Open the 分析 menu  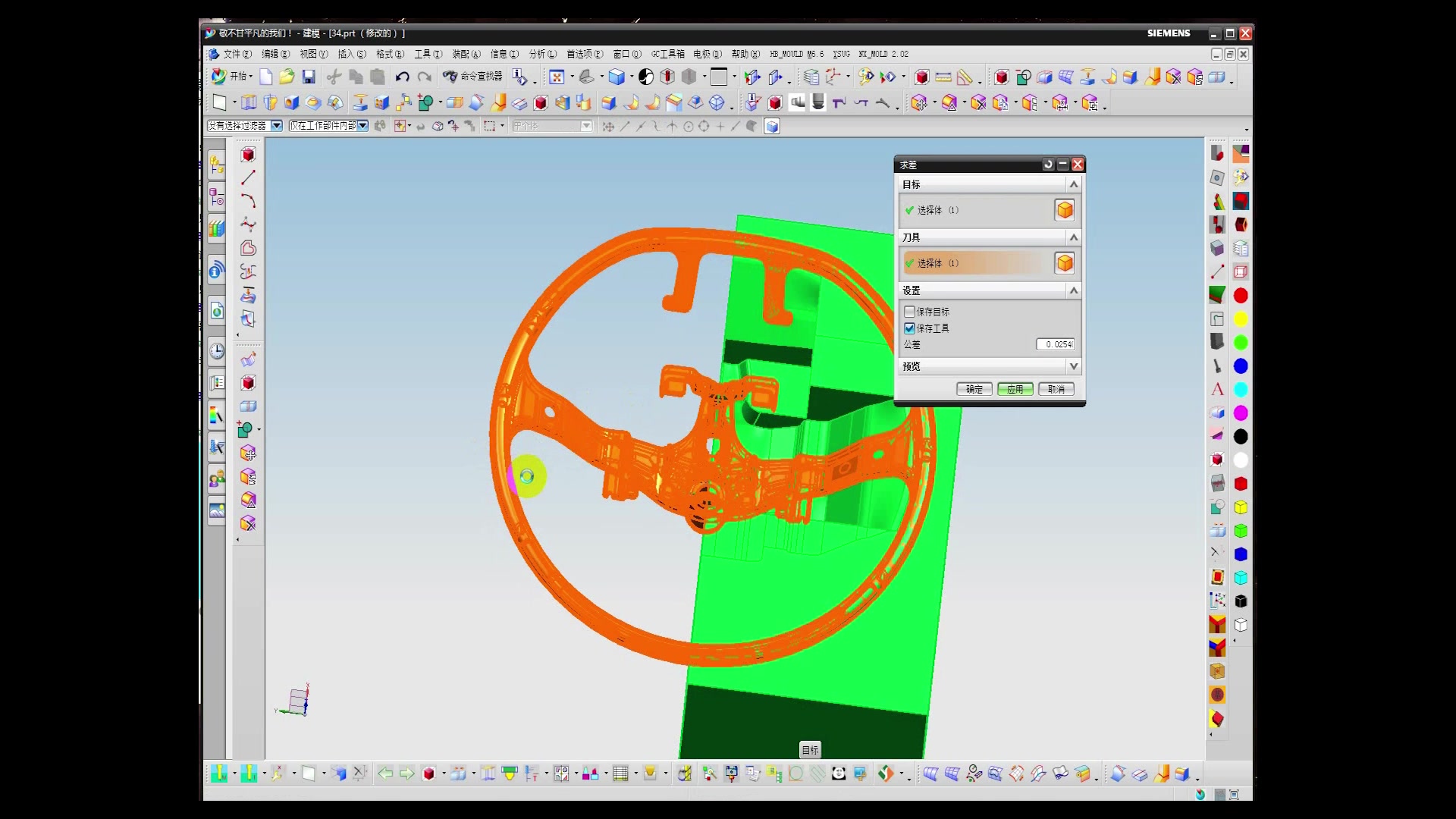point(542,54)
